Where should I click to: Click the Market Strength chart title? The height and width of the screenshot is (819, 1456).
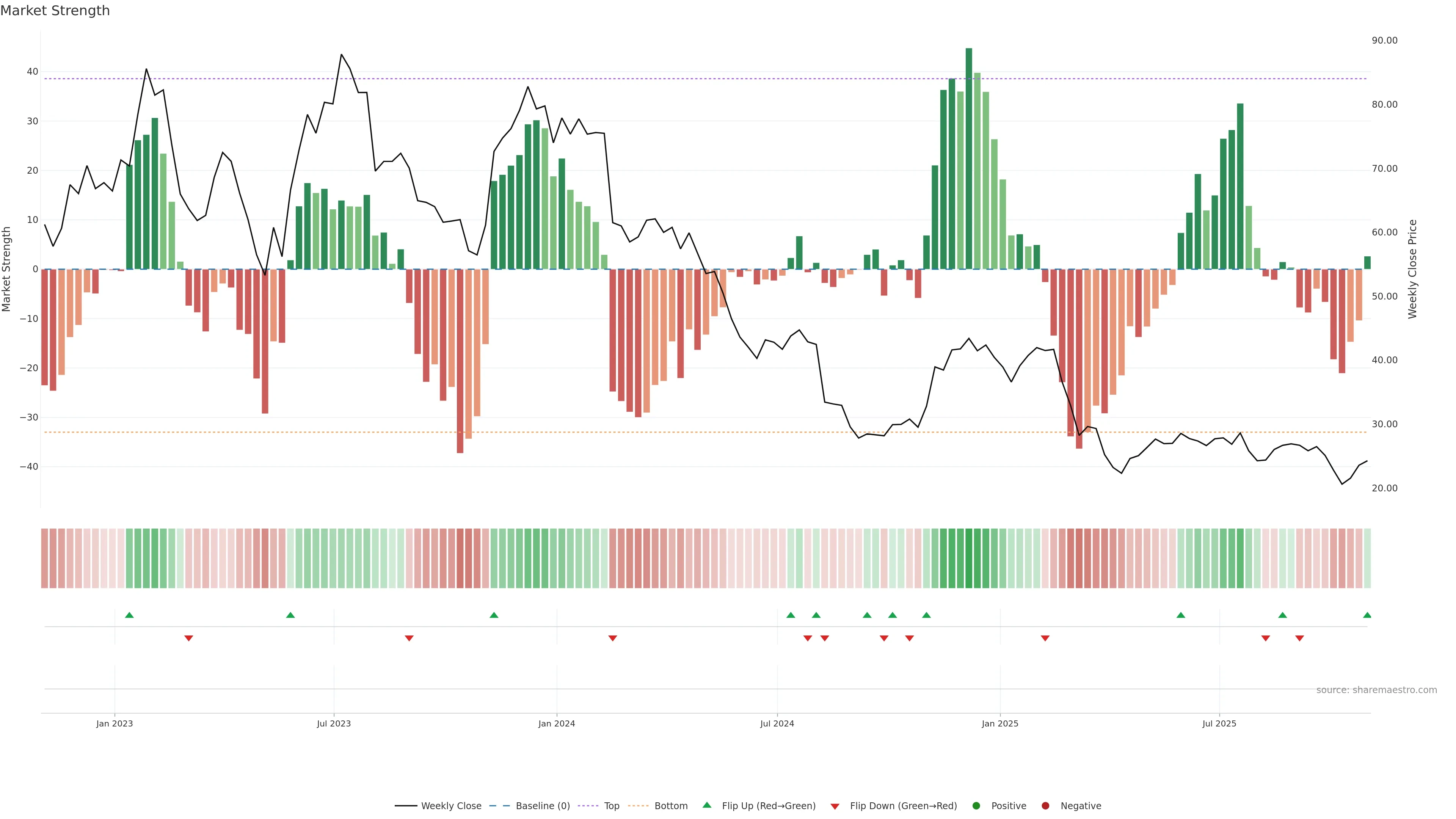point(55,11)
